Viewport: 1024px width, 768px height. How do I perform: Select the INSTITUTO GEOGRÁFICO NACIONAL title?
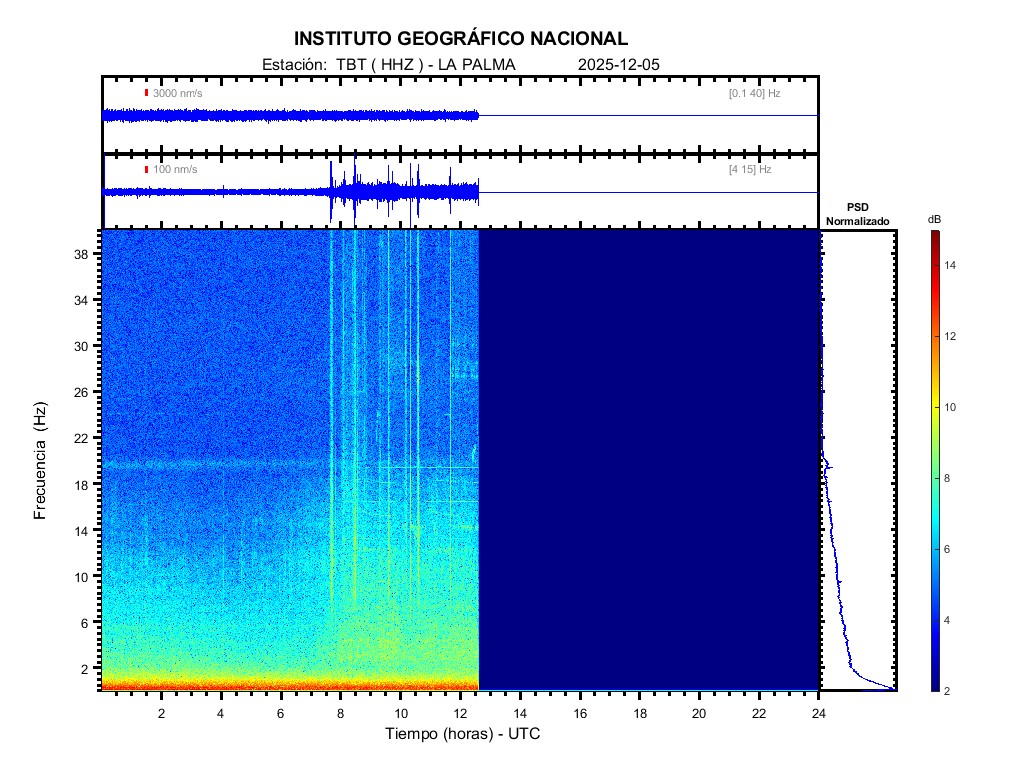tap(460, 39)
